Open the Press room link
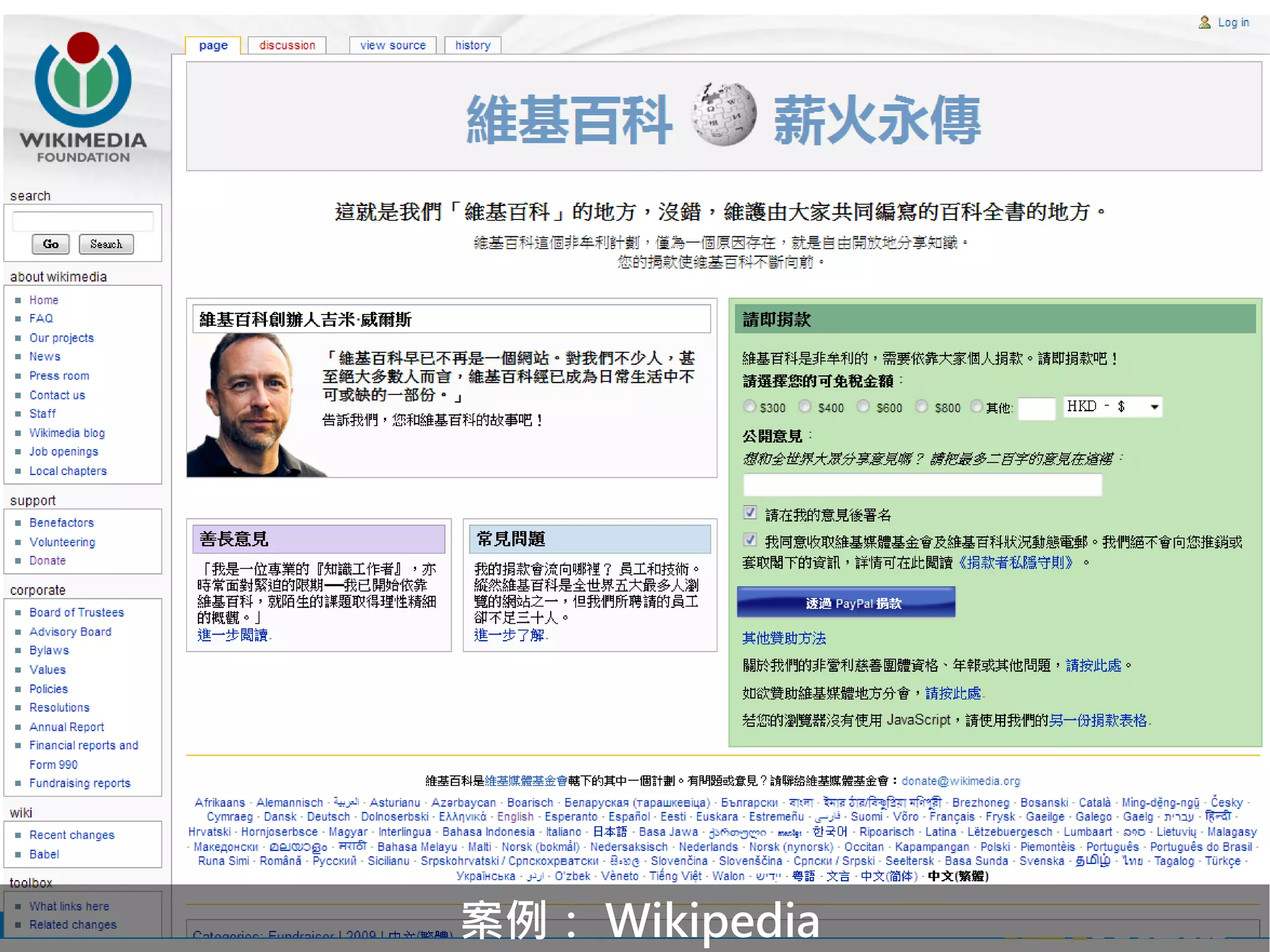Image resolution: width=1270 pixels, height=952 pixels. [59, 376]
